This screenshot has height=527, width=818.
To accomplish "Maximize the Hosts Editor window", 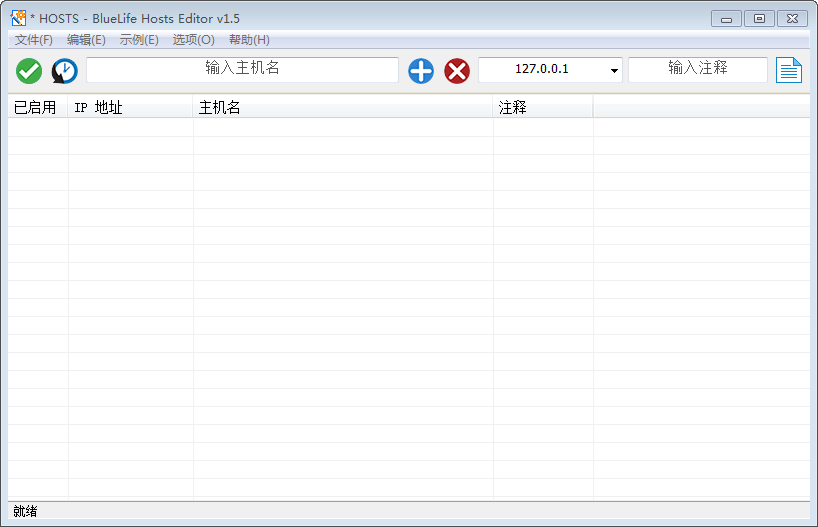I will (x=759, y=18).
